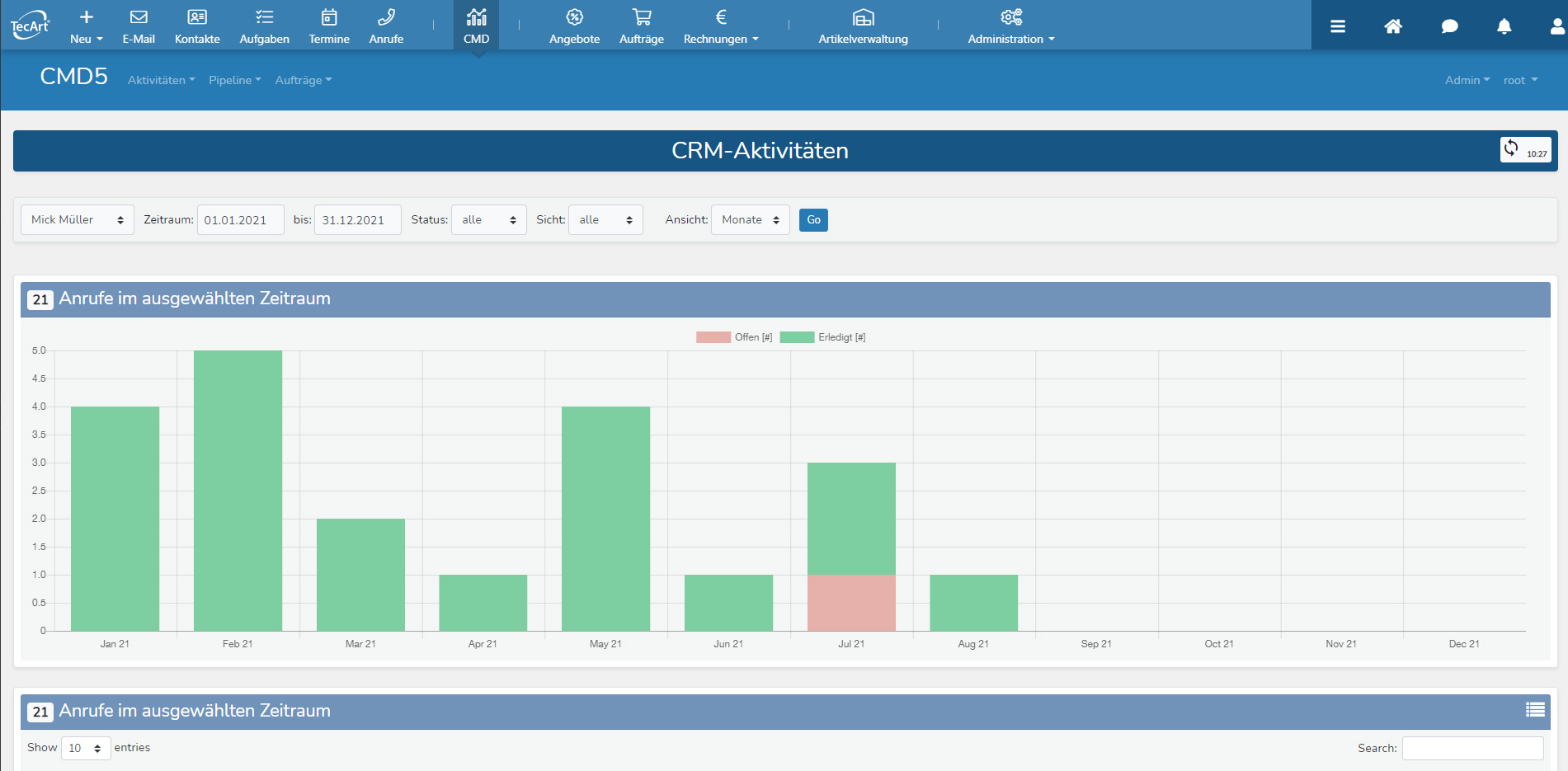1568x771 pixels.
Task: Open the Admin link menu
Action: click(1467, 80)
